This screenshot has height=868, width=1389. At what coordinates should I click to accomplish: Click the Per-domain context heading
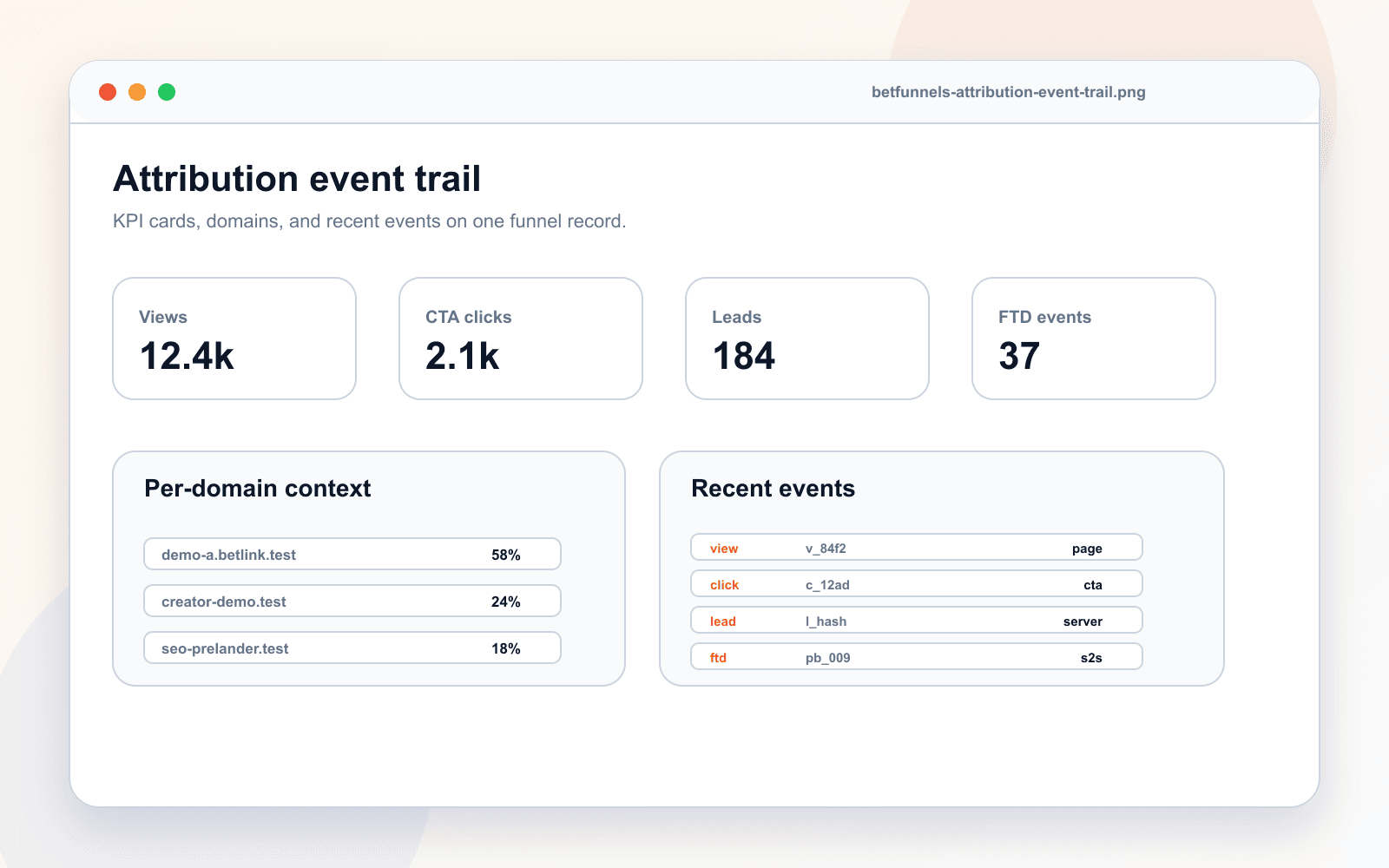click(x=258, y=489)
